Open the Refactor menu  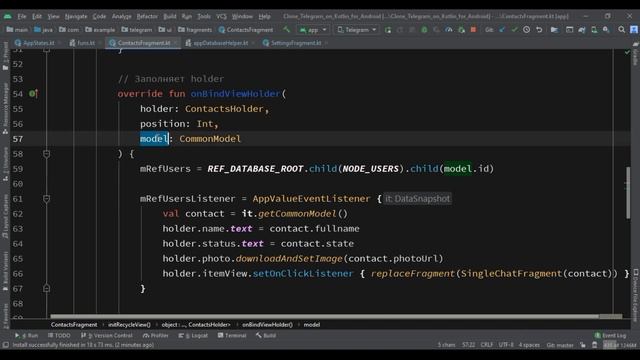coord(147,16)
